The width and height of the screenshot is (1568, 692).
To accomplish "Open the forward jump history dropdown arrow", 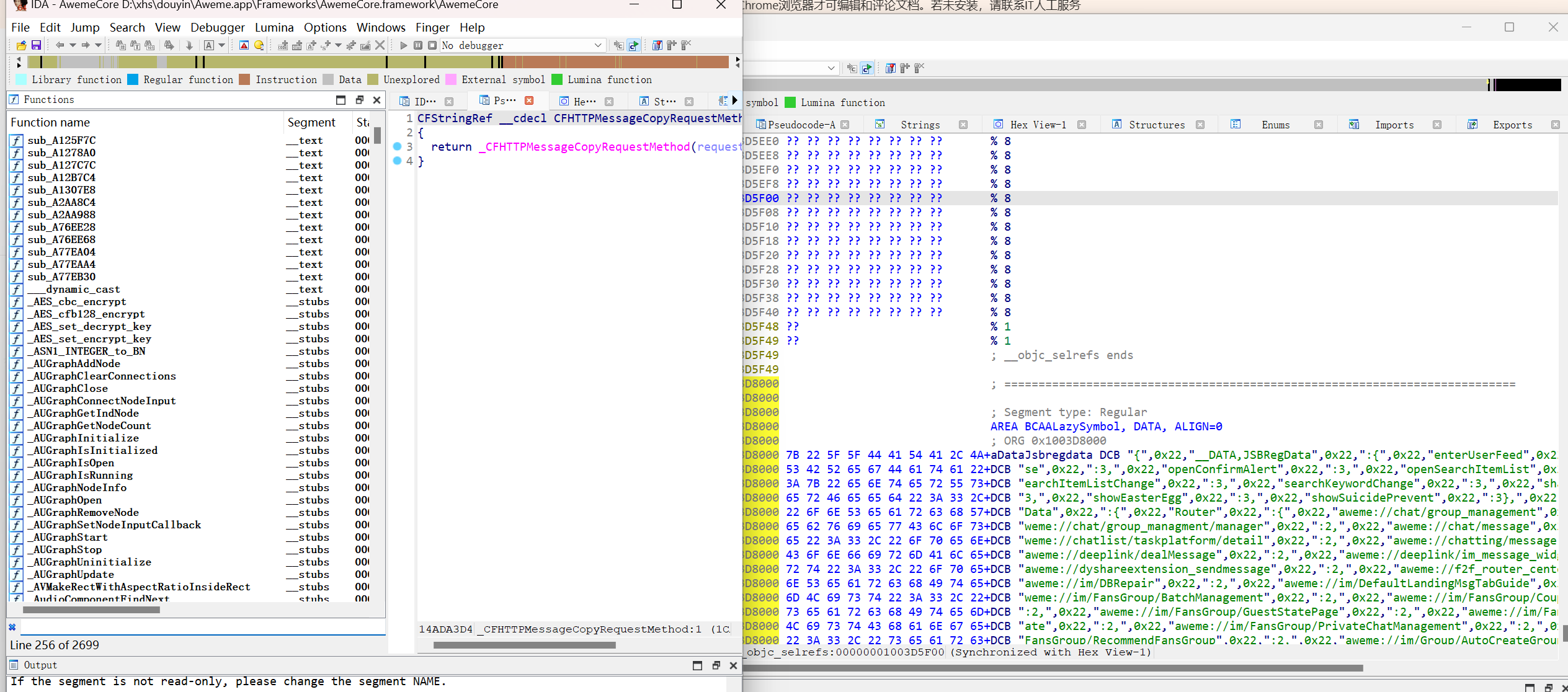I will (98, 45).
